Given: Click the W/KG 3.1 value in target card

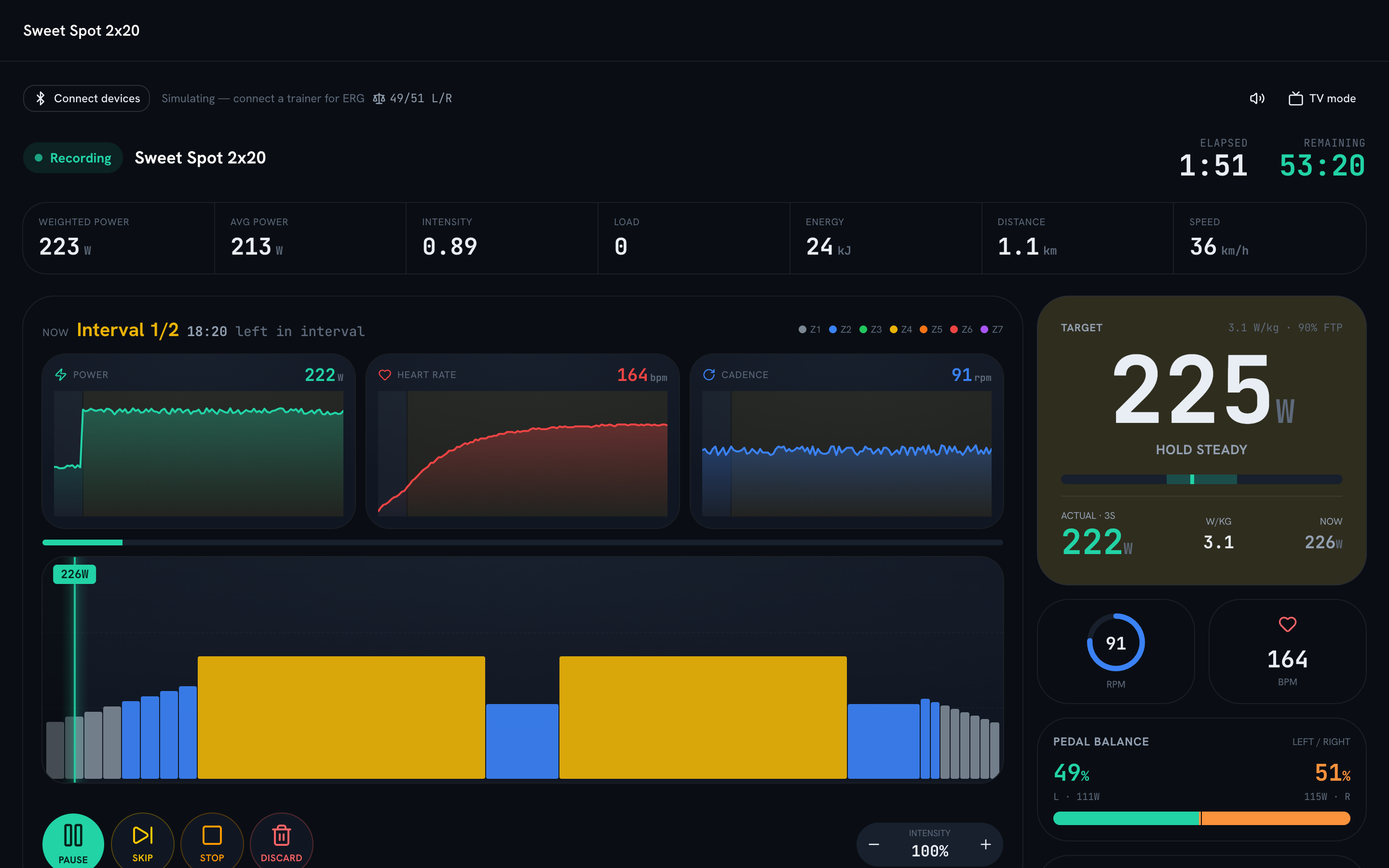Looking at the screenshot, I should point(1218,542).
